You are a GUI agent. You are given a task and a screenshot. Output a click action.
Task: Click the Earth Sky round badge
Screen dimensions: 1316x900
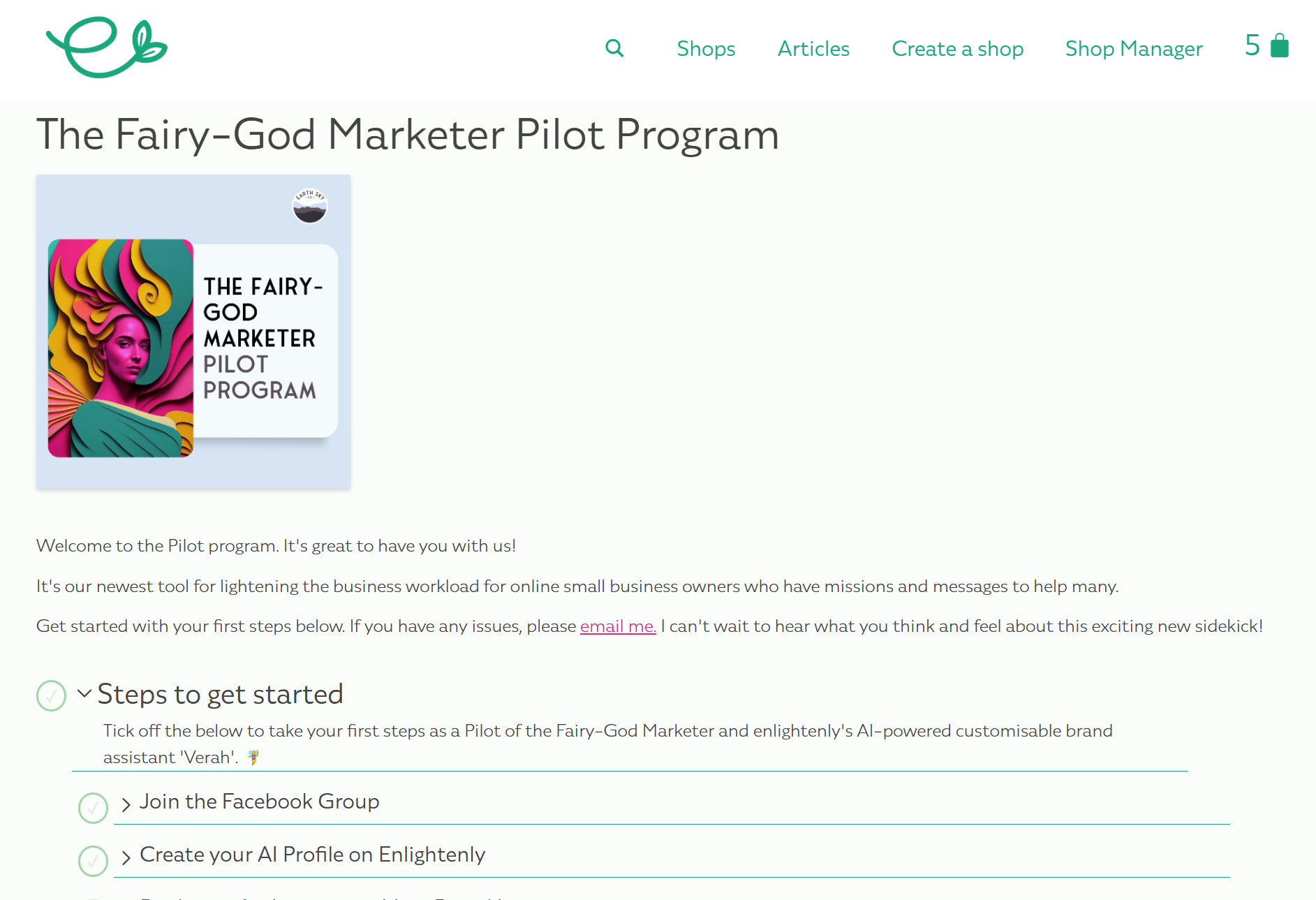tap(309, 206)
